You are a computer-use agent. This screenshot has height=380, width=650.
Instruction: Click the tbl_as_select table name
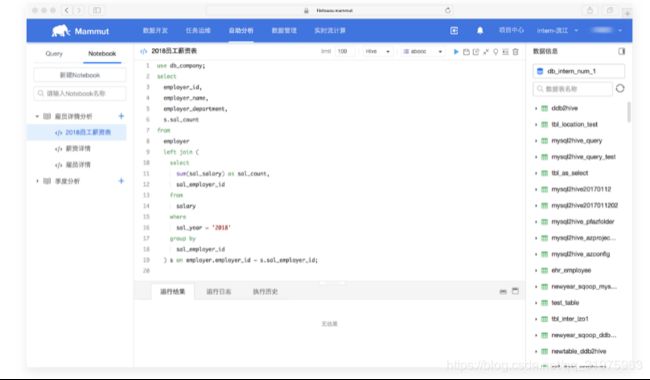(x=570, y=173)
